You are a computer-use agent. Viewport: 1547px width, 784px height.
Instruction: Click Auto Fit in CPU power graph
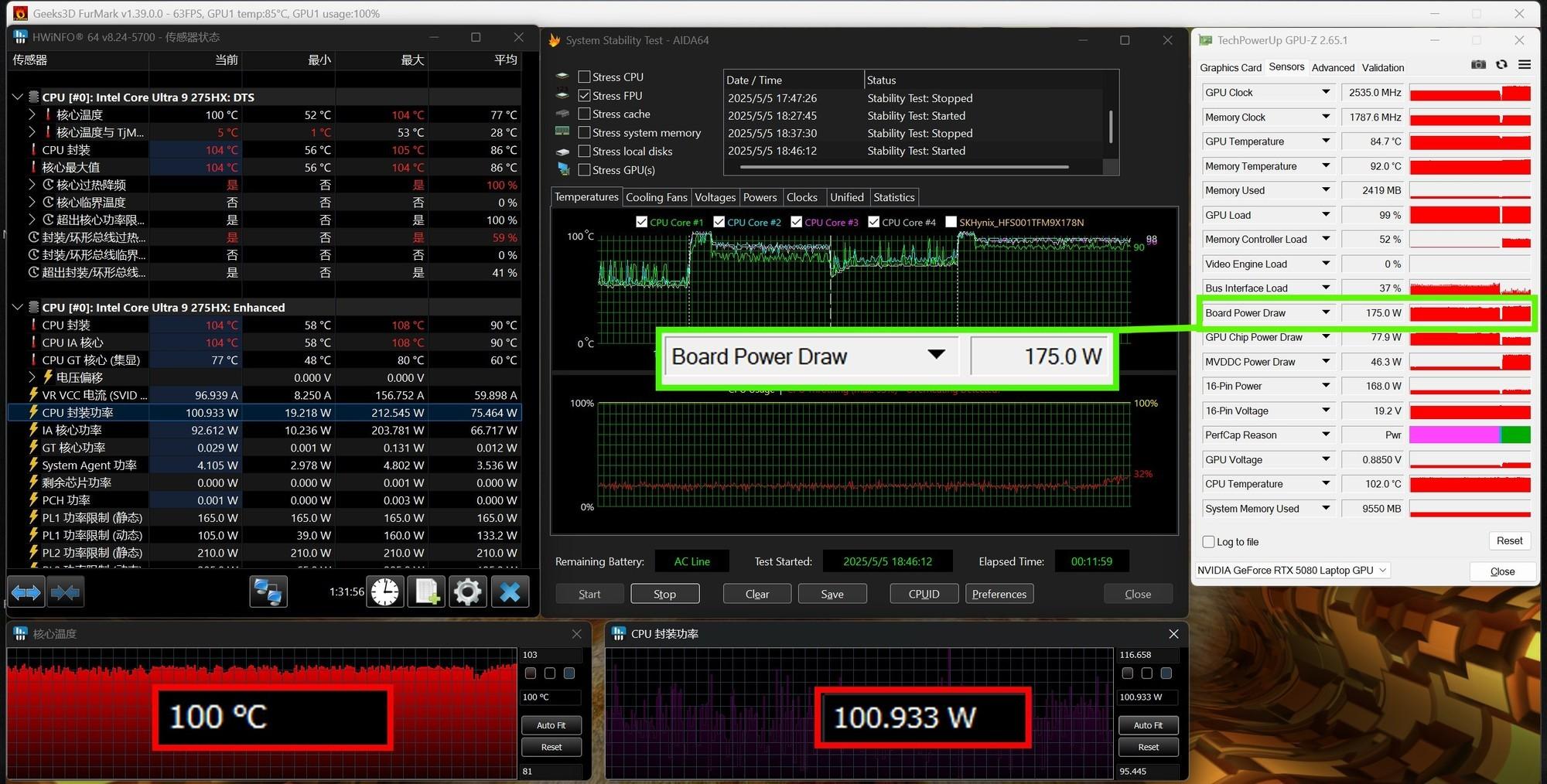pyautogui.click(x=1149, y=725)
